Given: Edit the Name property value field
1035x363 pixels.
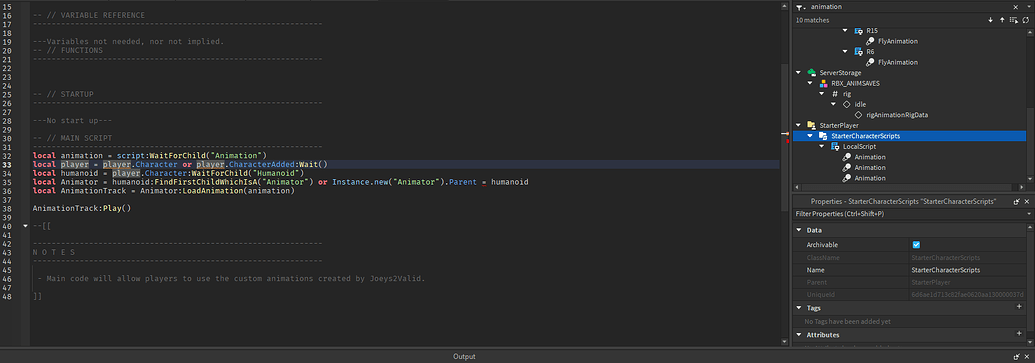Looking at the screenshot, I should pos(966,270).
